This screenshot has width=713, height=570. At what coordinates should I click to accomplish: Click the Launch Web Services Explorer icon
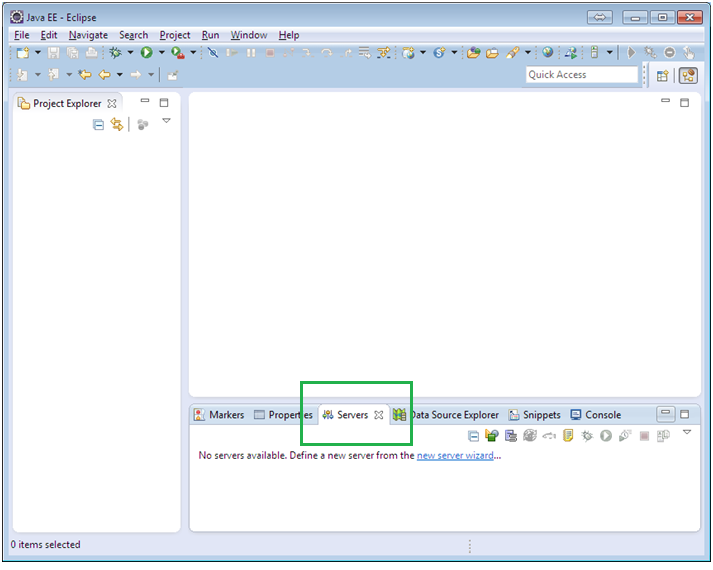[571, 53]
